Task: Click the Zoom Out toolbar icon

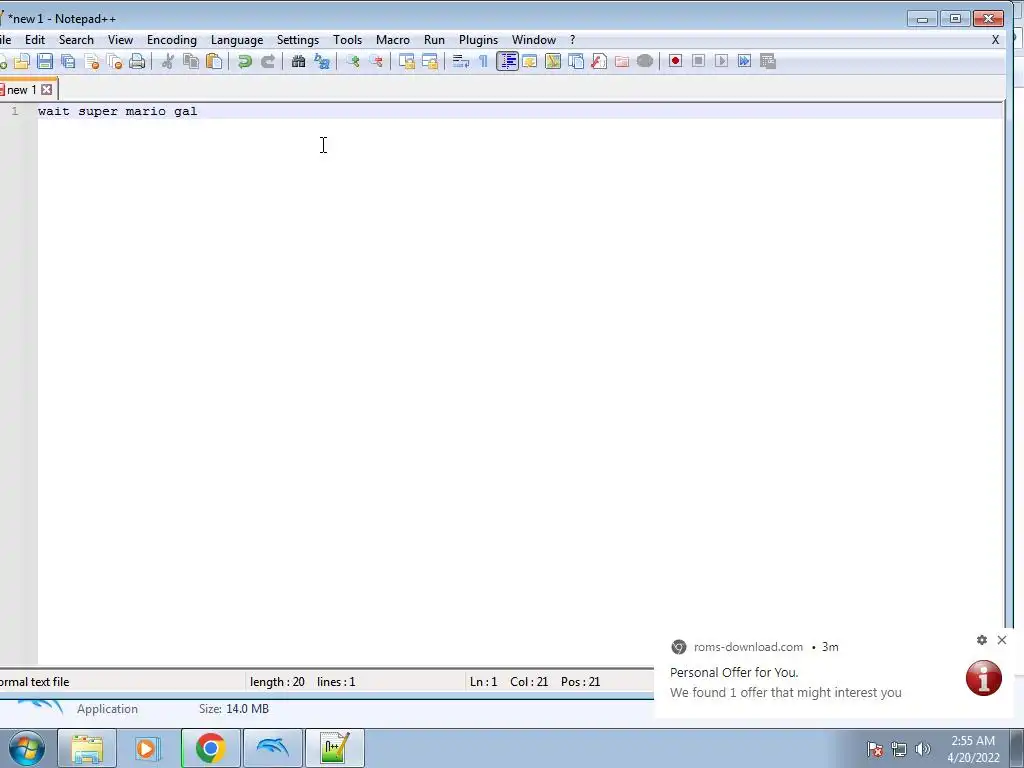Action: tap(376, 61)
